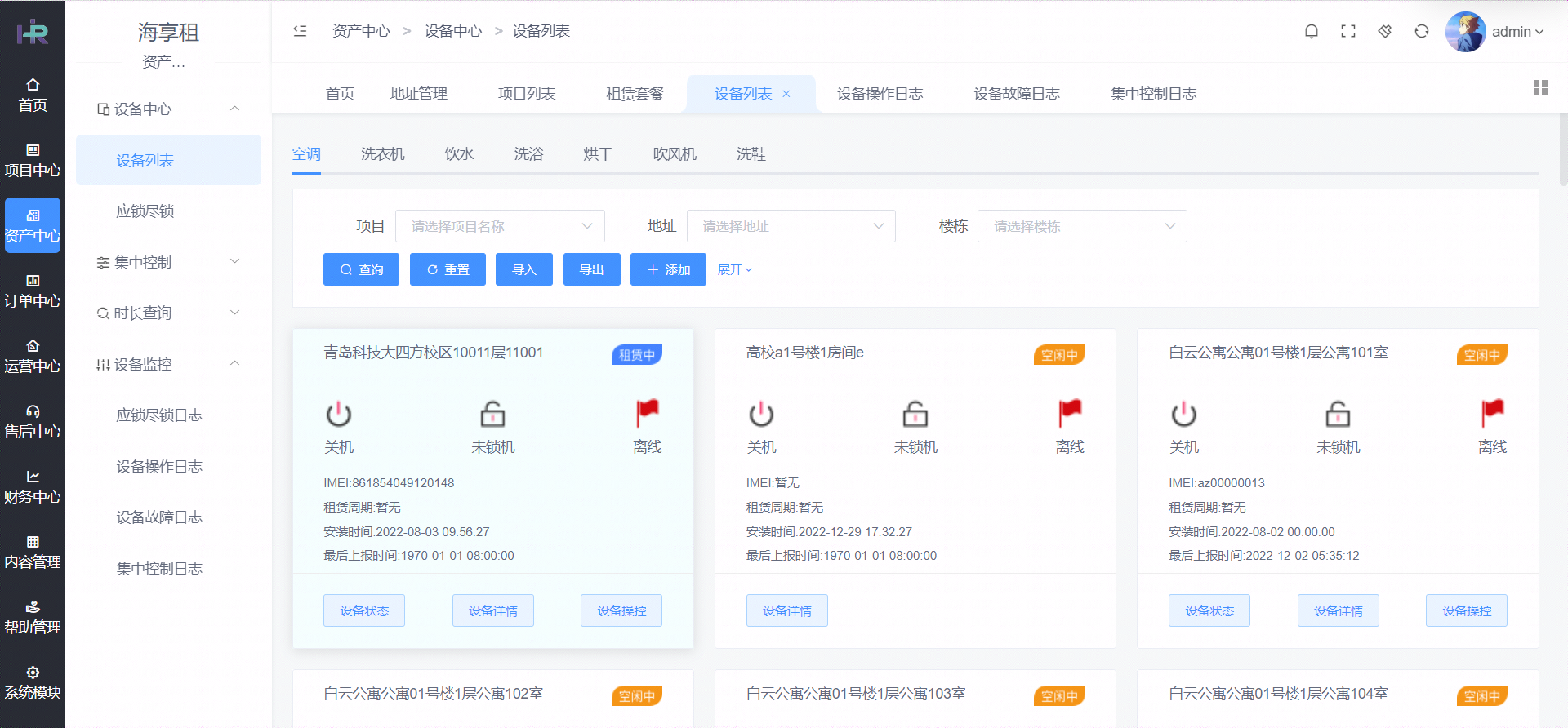Click offline flag on 高校a1号楼1房间e card
This screenshot has width=1568, height=728.
click(x=1070, y=413)
